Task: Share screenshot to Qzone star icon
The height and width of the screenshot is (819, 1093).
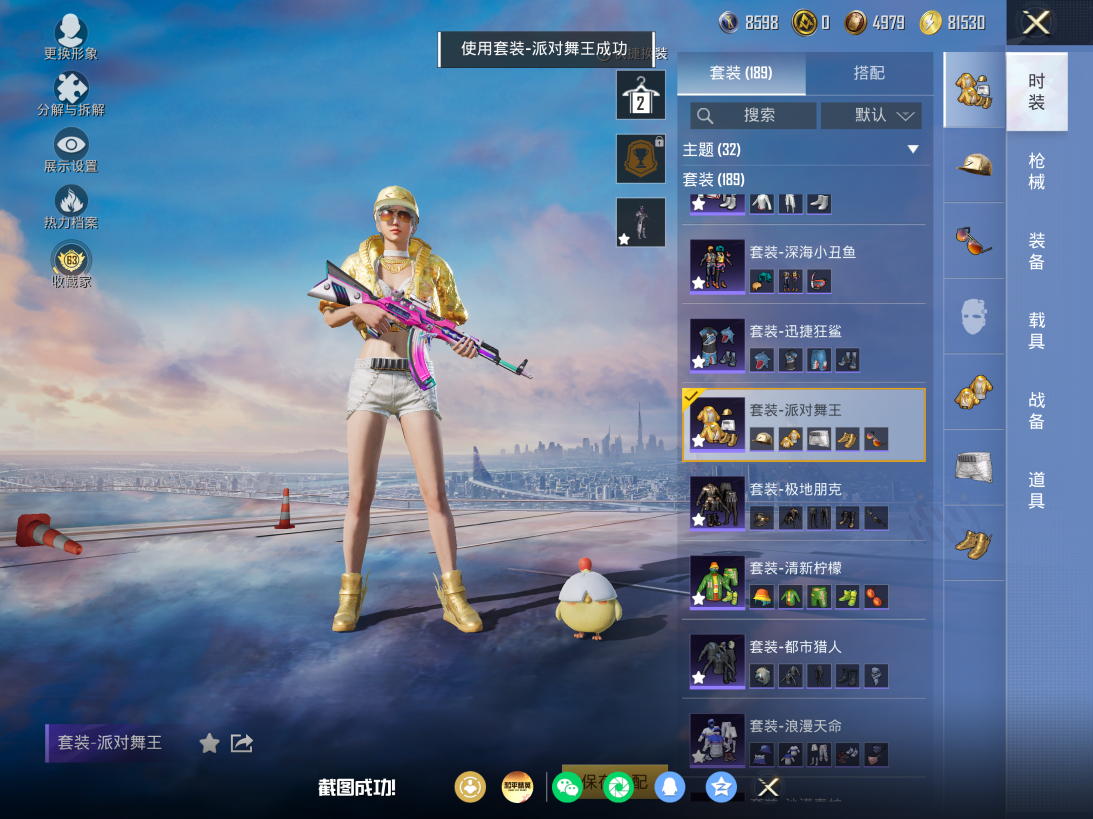Action: (721, 788)
